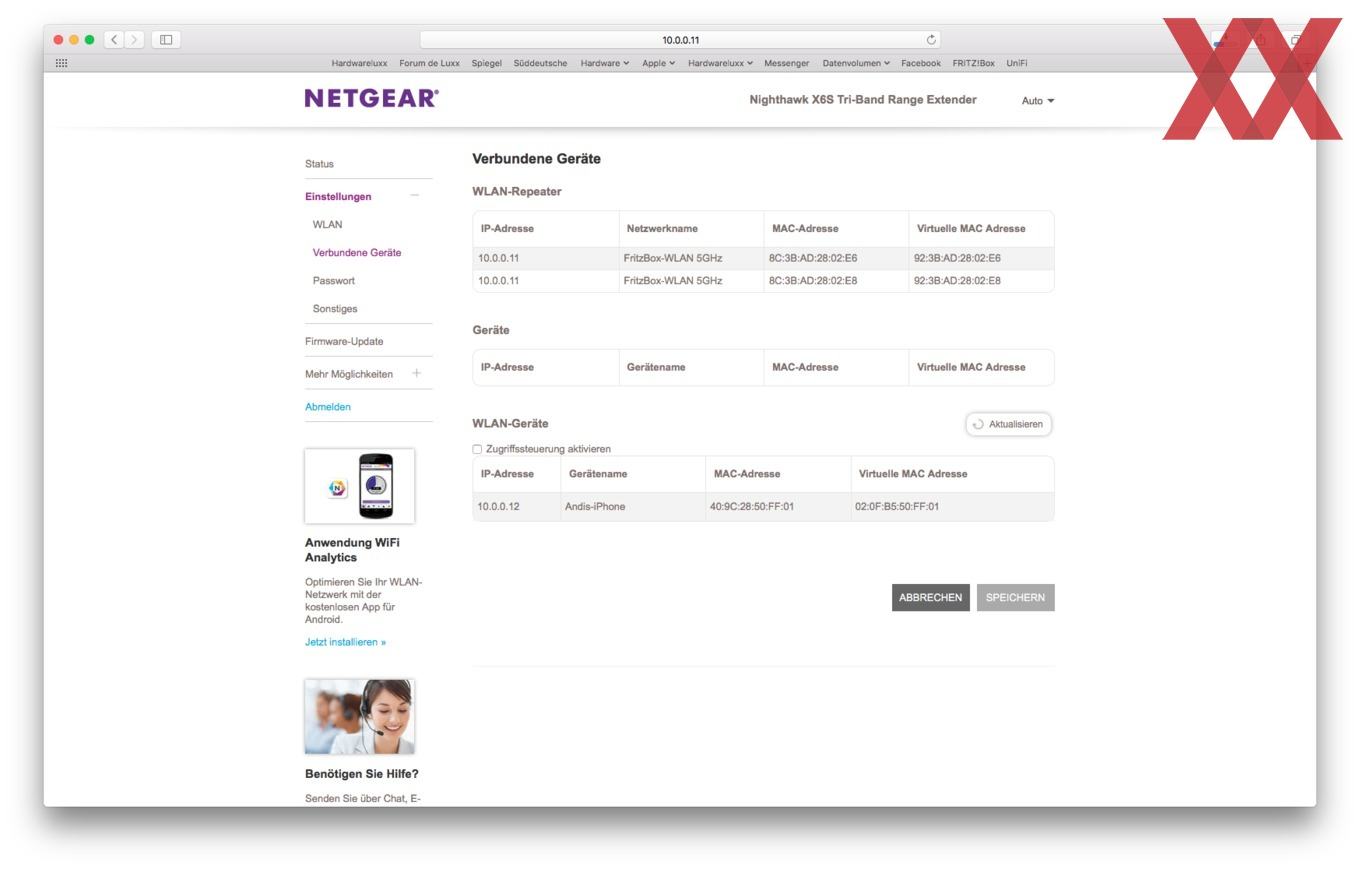
Task: Open the Facebook bookmark
Action: point(921,63)
